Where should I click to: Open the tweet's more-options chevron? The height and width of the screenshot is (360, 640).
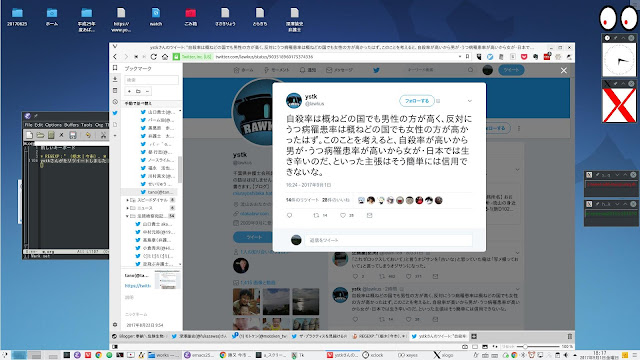tap(470, 101)
